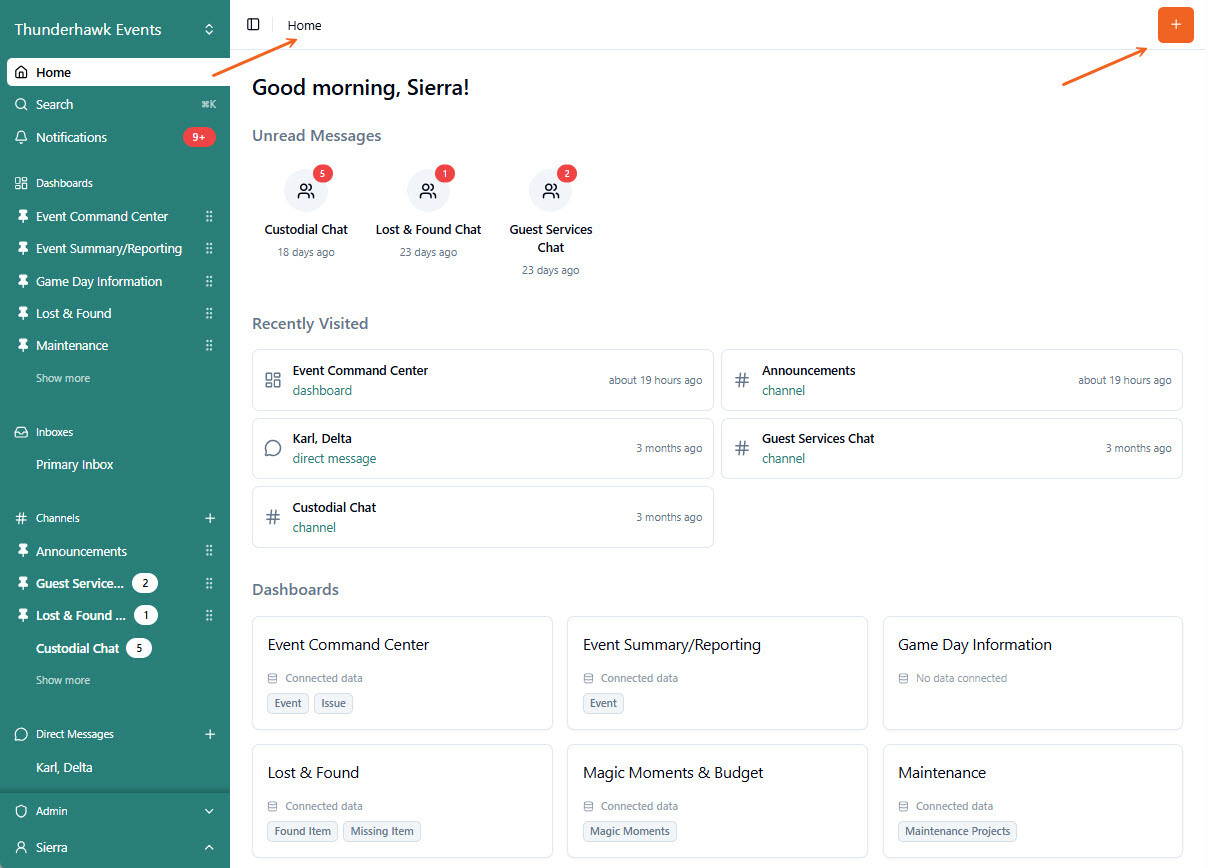The image size is (1208, 868).
Task: Click the drag handle beside Event Summary/Reporting
Action: (209, 248)
